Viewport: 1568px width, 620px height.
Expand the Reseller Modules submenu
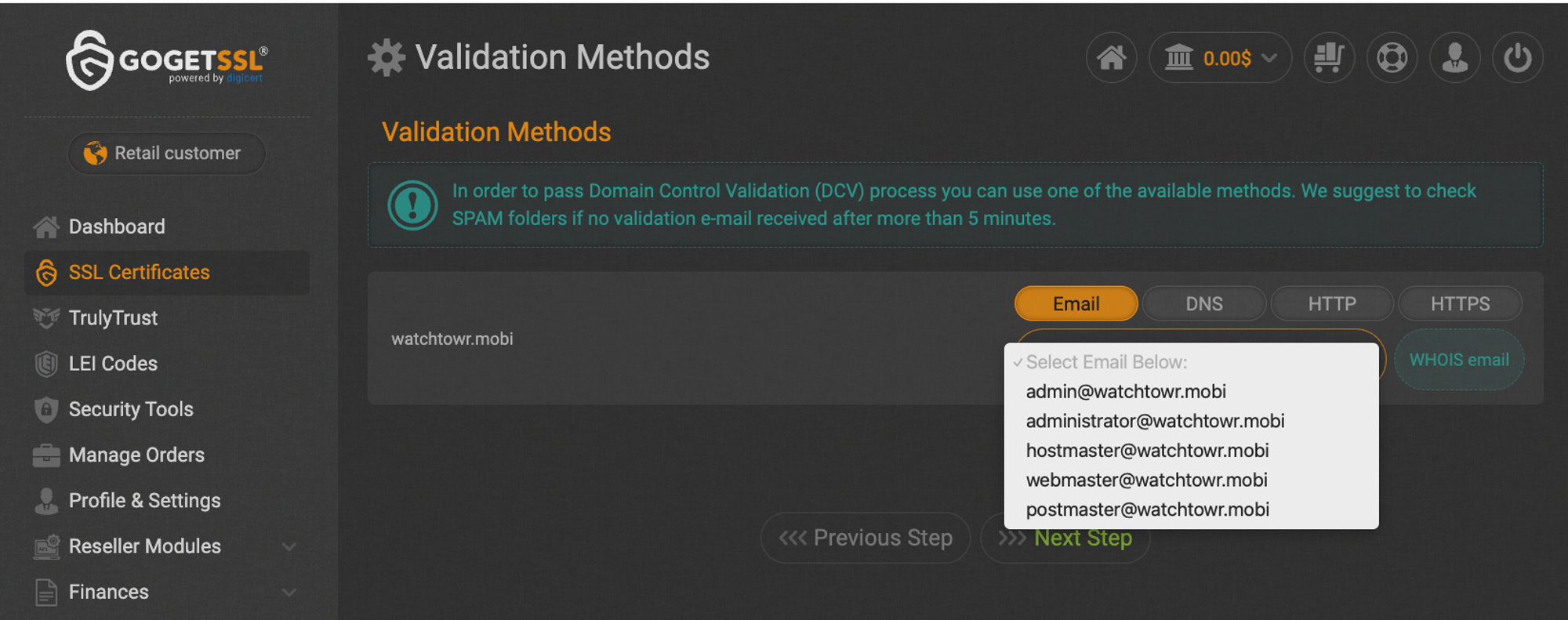coord(289,546)
